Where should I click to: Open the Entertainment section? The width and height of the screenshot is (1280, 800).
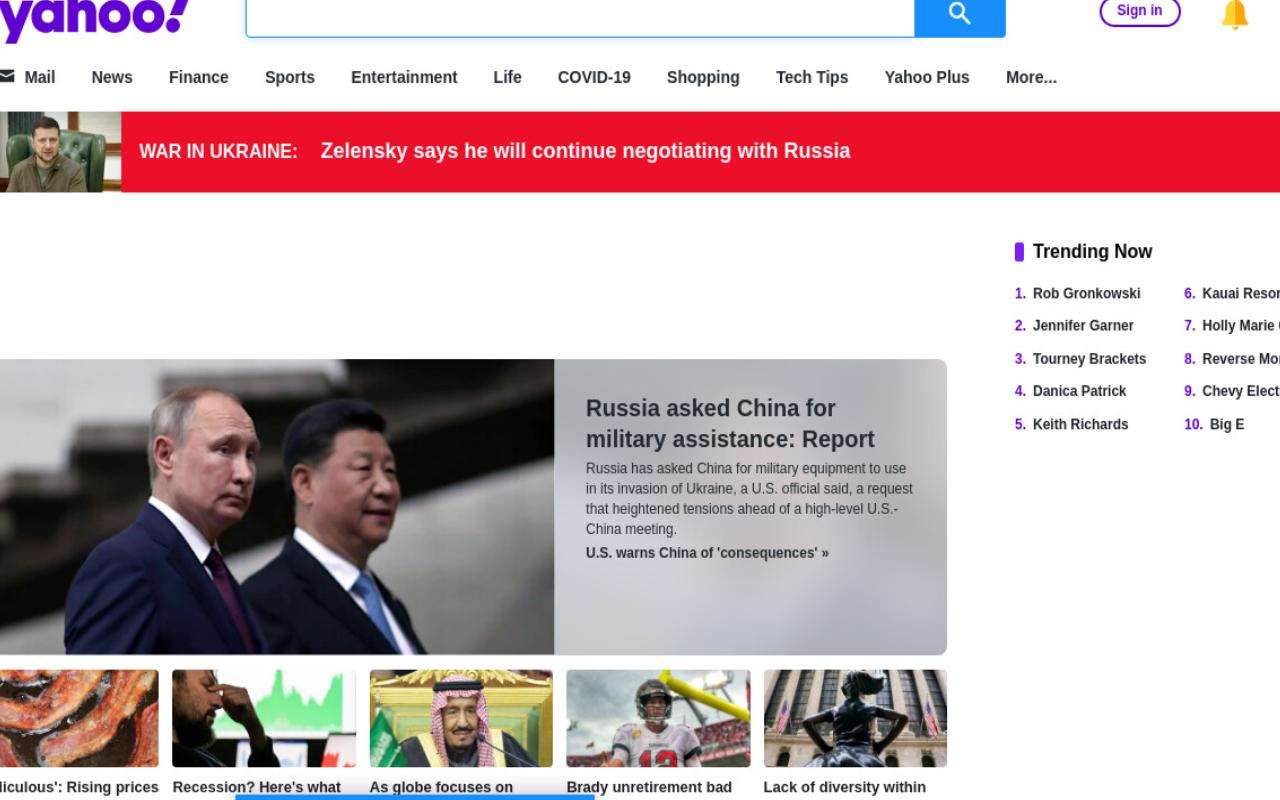[x=404, y=77]
